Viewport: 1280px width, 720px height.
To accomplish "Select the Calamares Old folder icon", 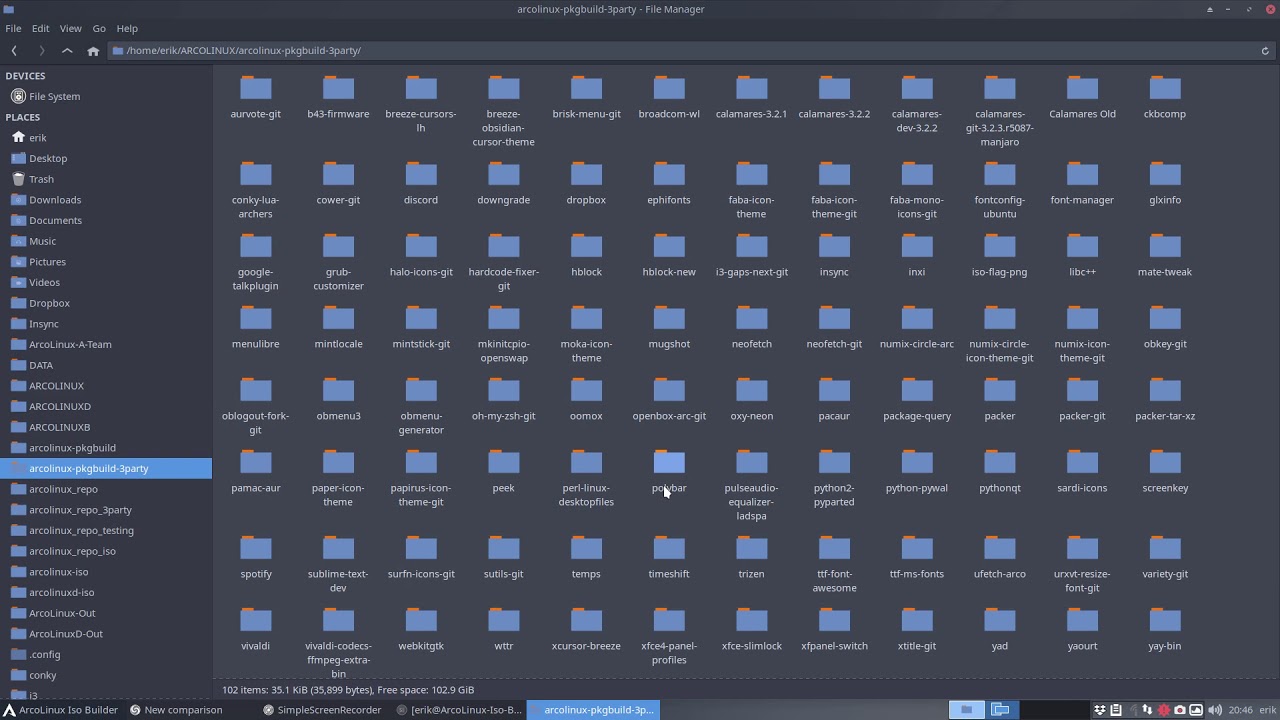I will 1082,88.
